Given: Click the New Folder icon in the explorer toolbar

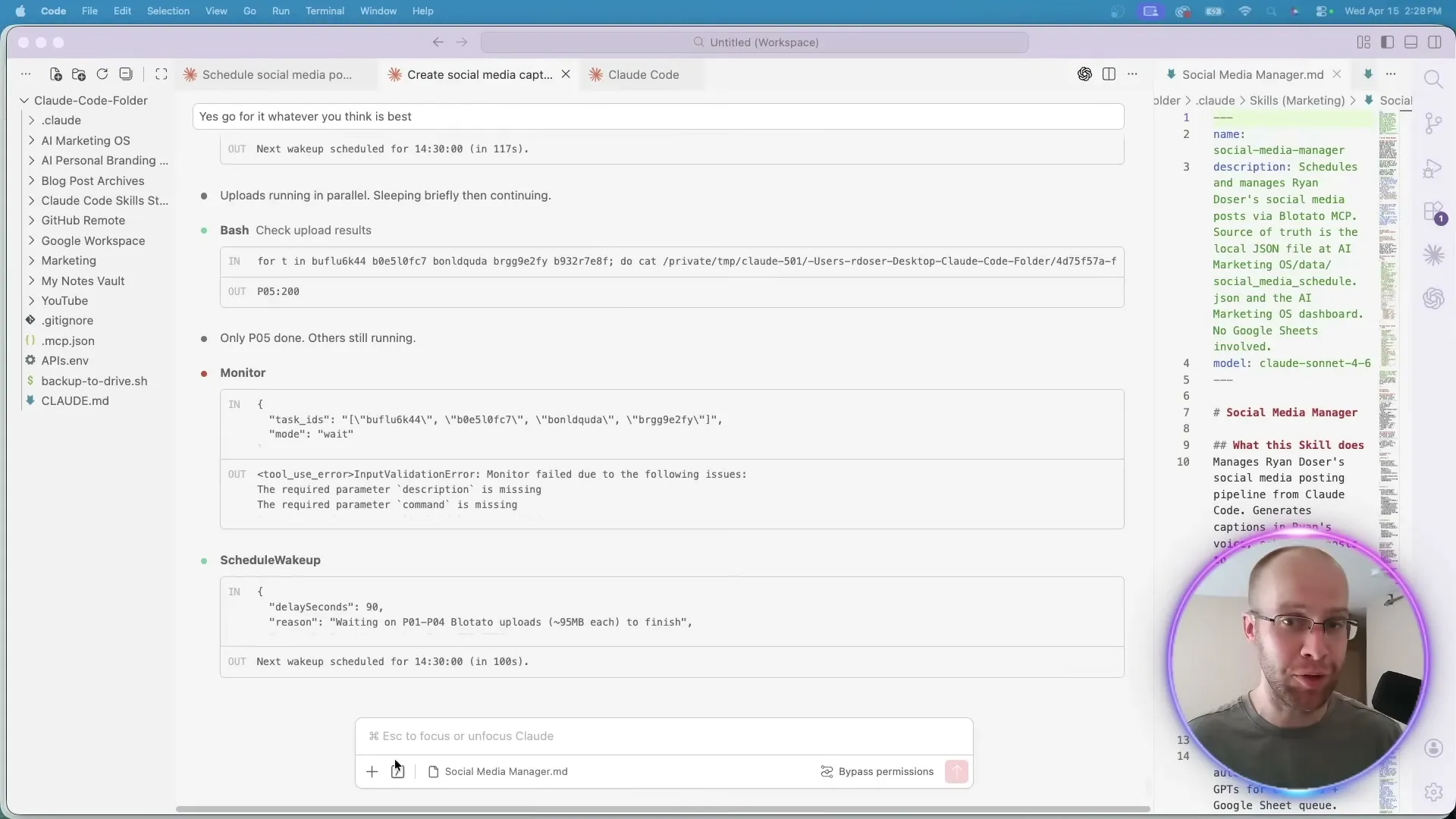Looking at the screenshot, I should 79,74.
